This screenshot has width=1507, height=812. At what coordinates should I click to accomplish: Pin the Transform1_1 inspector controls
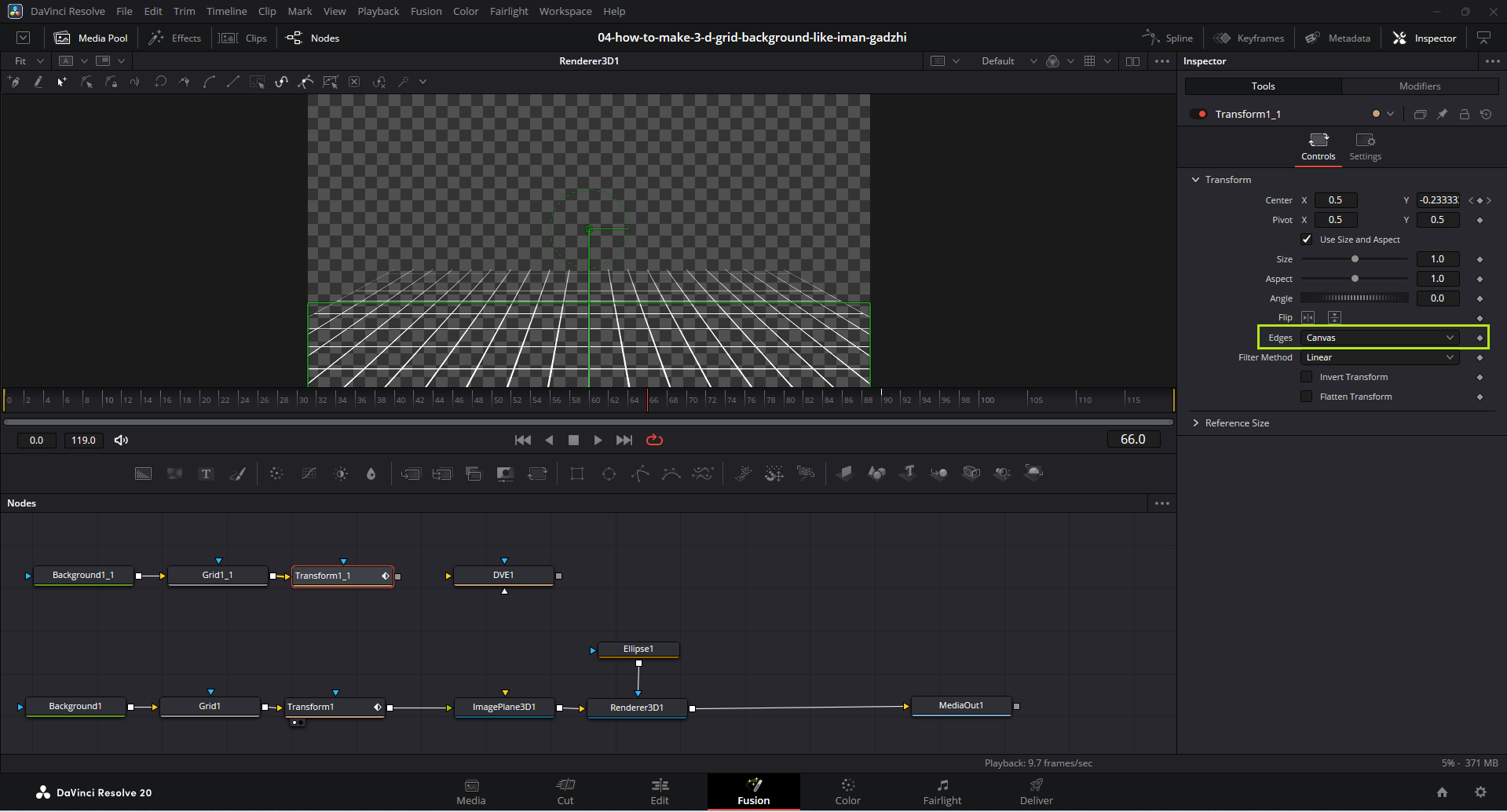coord(1442,114)
